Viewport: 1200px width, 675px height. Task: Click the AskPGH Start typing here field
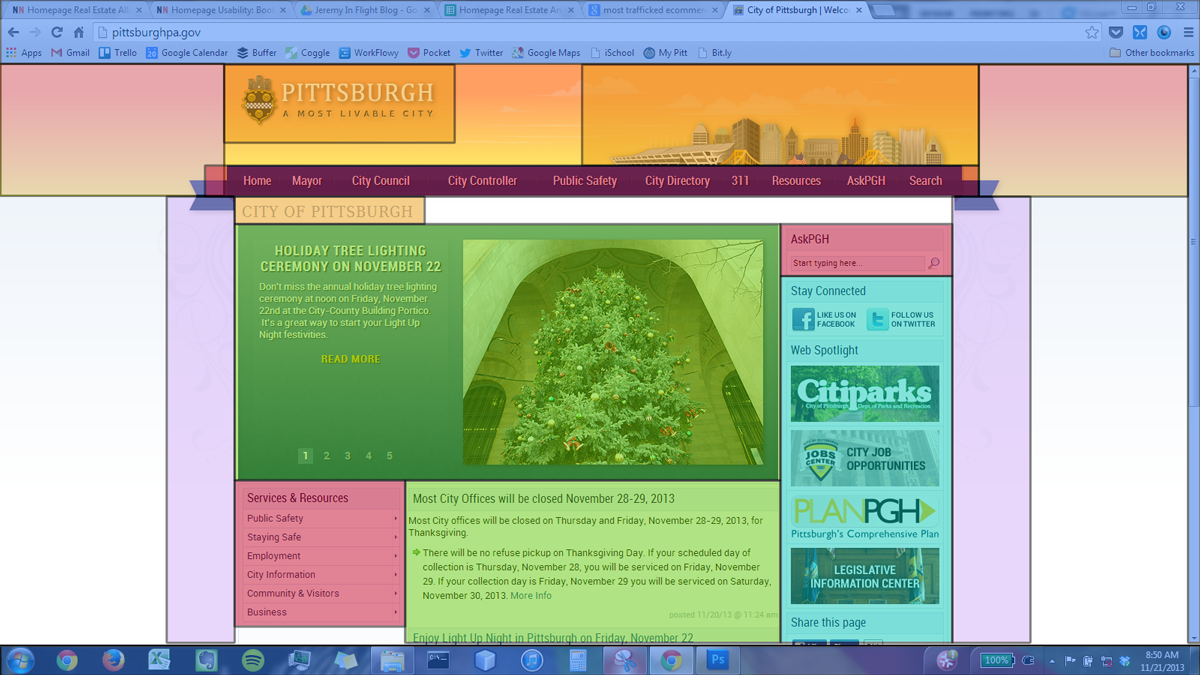coord(857,263)
